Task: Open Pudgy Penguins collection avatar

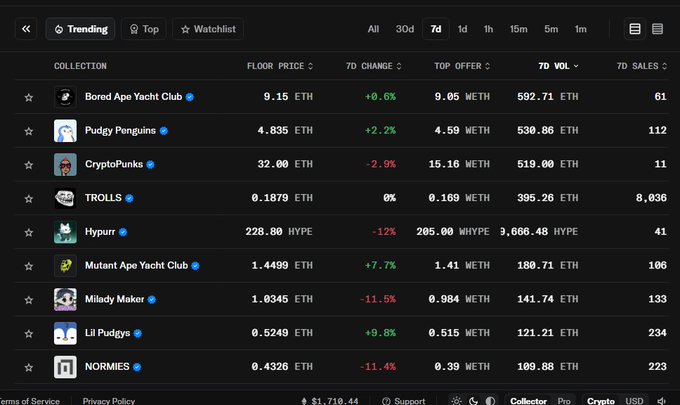Action: click(x=65, y=131)
